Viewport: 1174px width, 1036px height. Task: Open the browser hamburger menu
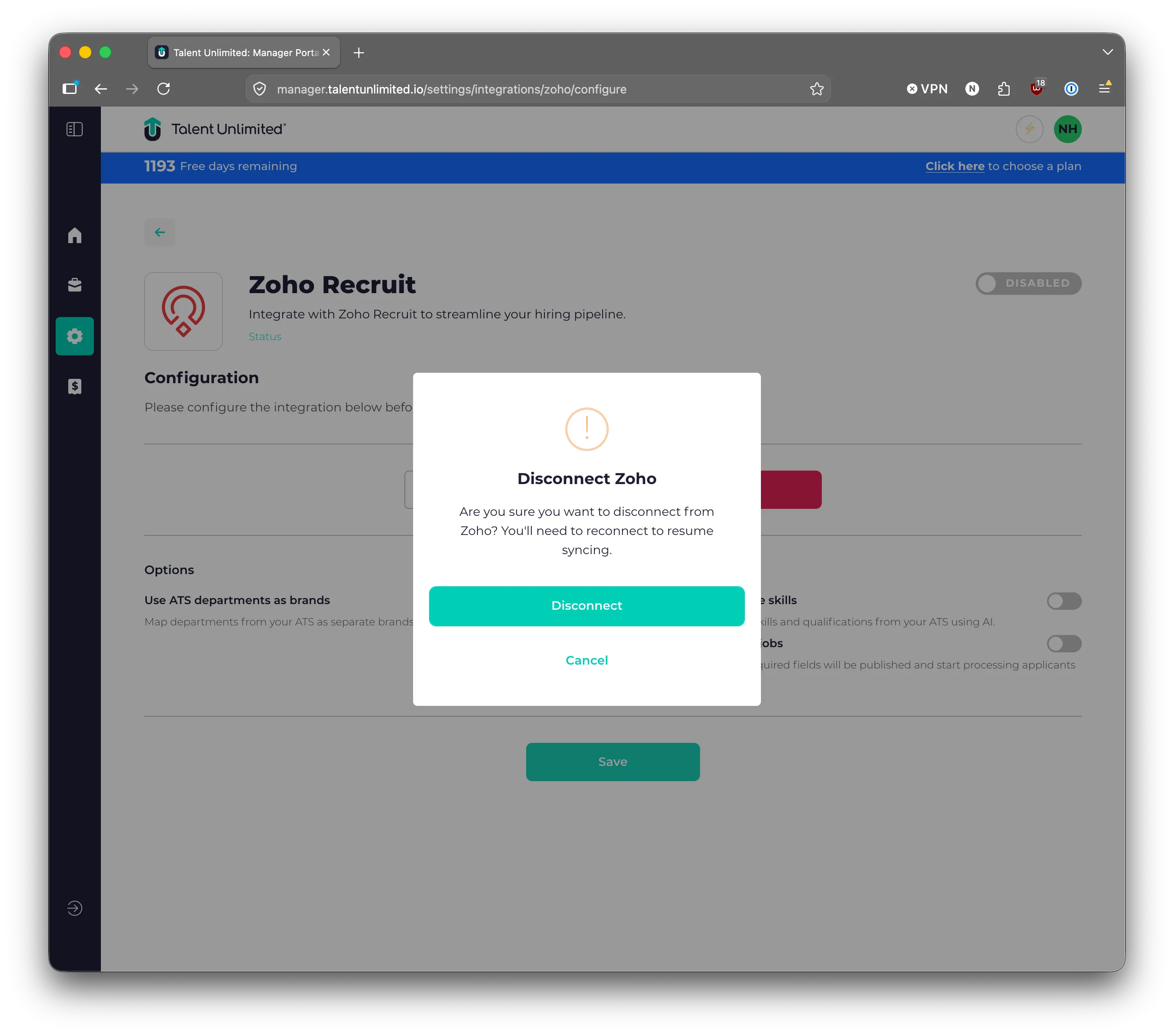click(1104, 88)
